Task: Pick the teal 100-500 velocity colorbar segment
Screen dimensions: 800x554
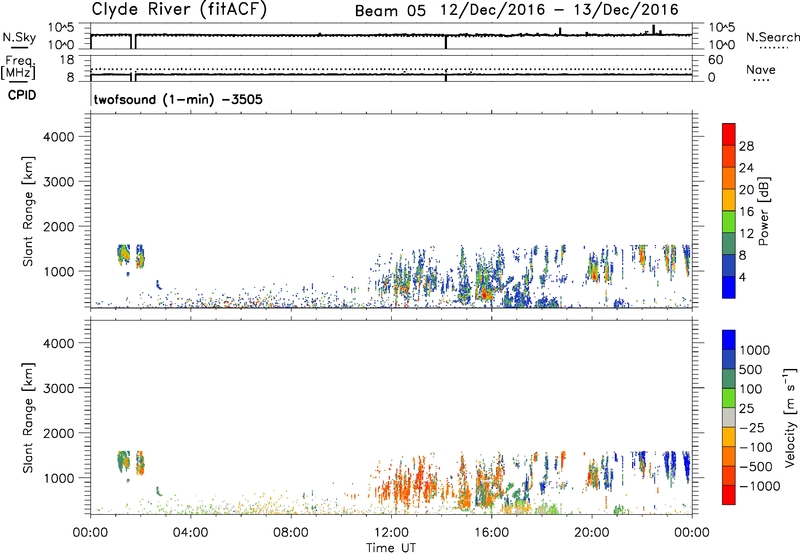Action: 729,379
